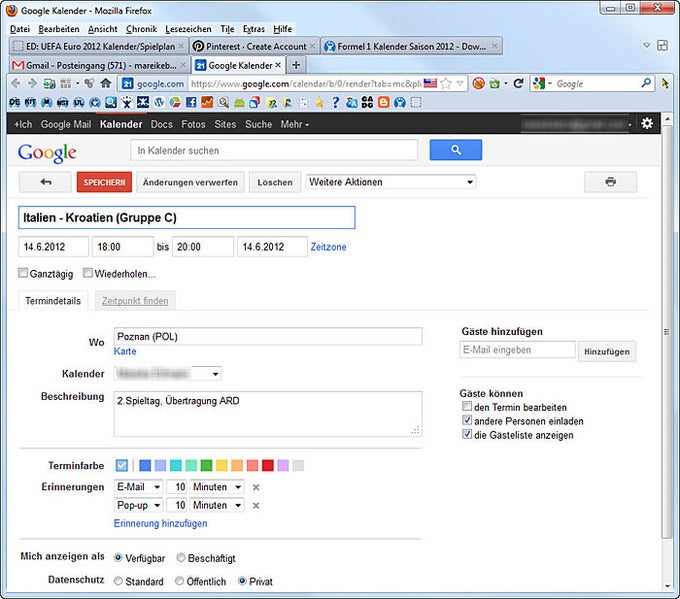
Task: Allow guests: den Termin bearbeiten
Action: pos(467,406)
